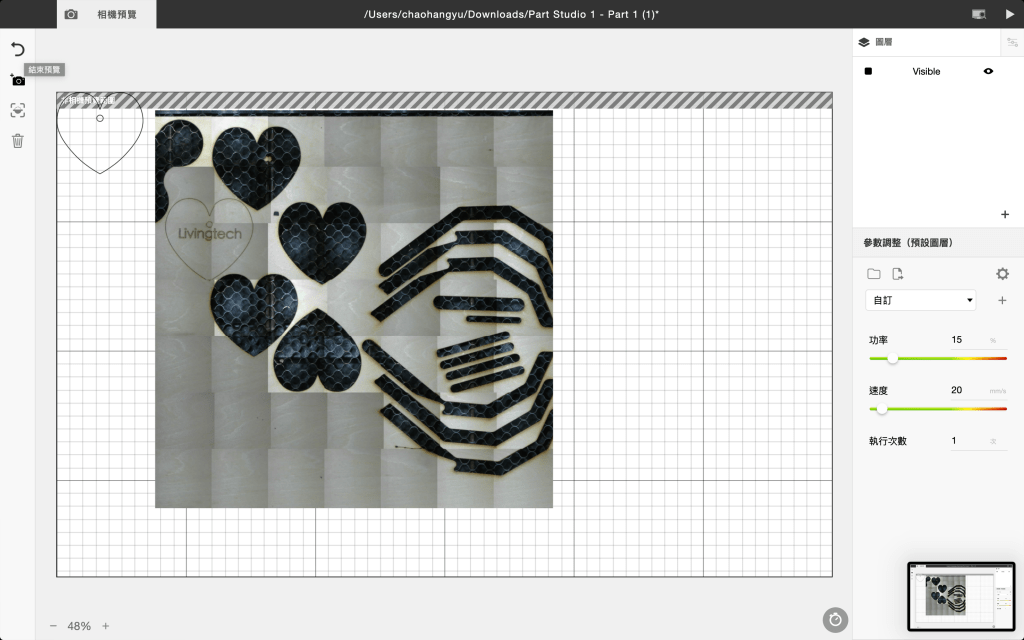The width and height of the screenshot is (1024, 640).
Task: Open parameter settings gear icon
Action: tap(1002, 274)
